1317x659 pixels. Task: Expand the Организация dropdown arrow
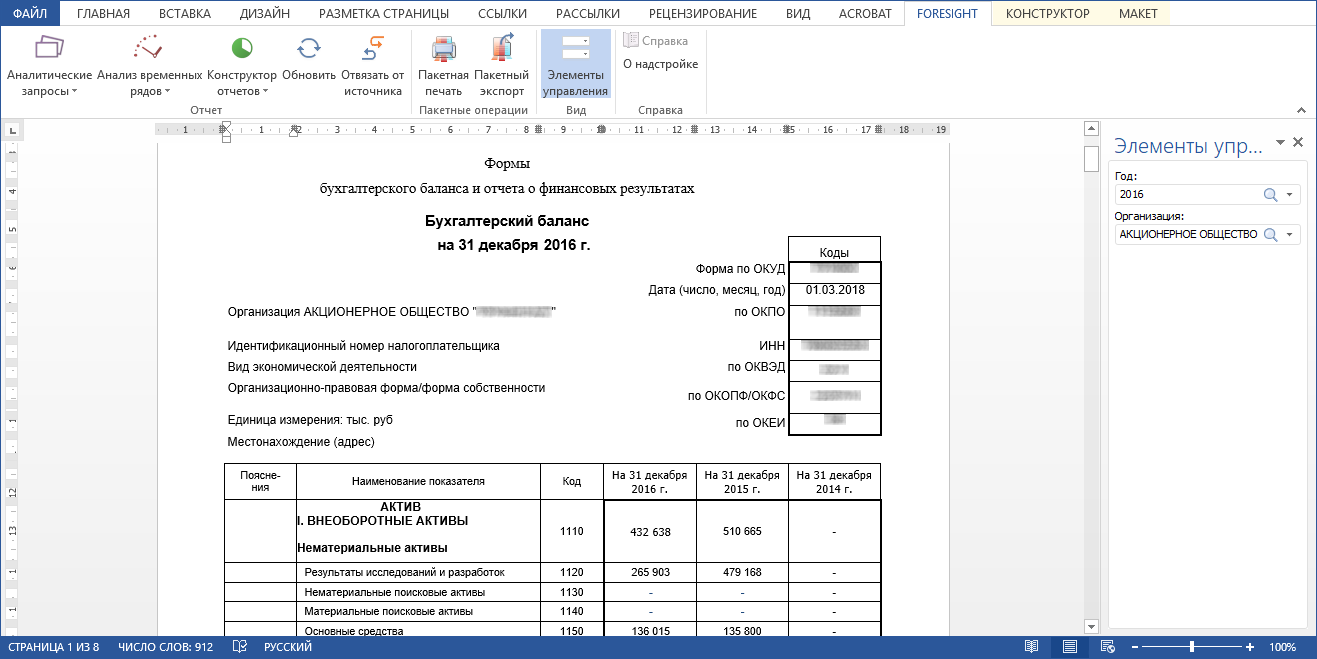pos(1289,234)
